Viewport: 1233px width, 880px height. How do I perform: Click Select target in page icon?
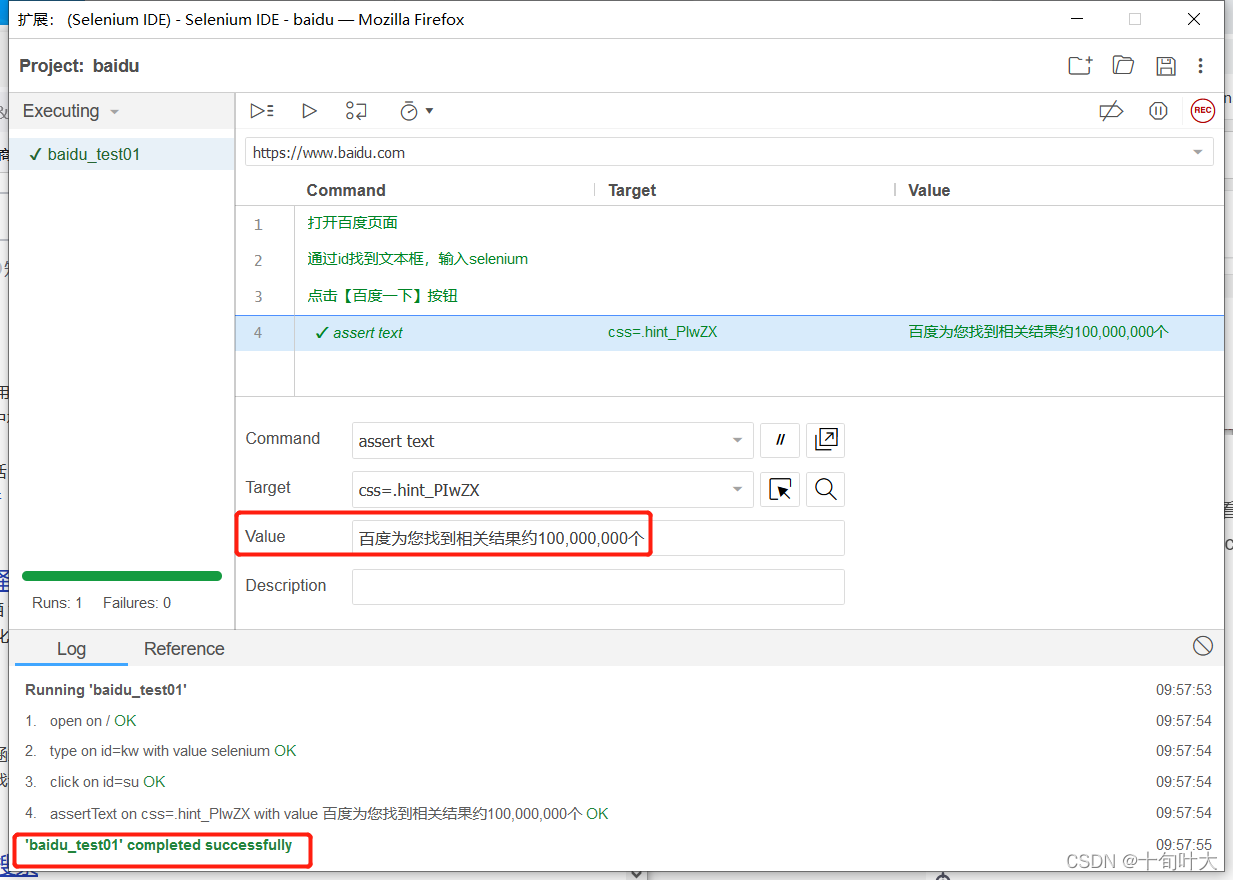(x=780, y=489)
